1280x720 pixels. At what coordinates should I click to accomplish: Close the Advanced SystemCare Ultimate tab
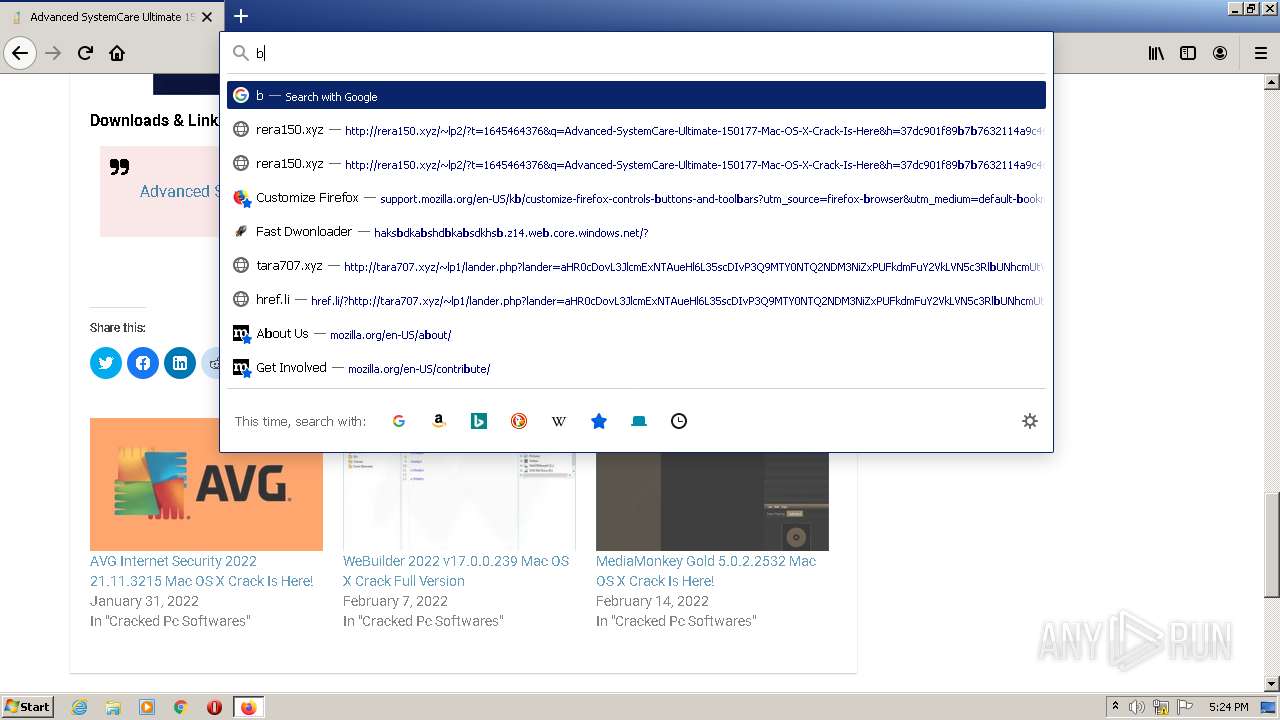207,17
